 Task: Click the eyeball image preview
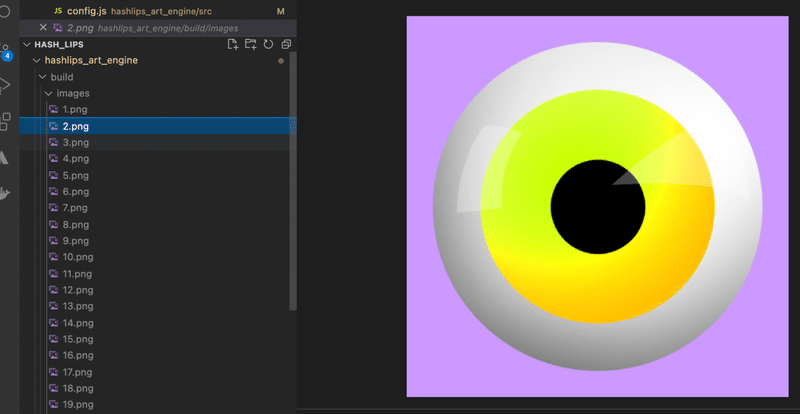(597, 206)
